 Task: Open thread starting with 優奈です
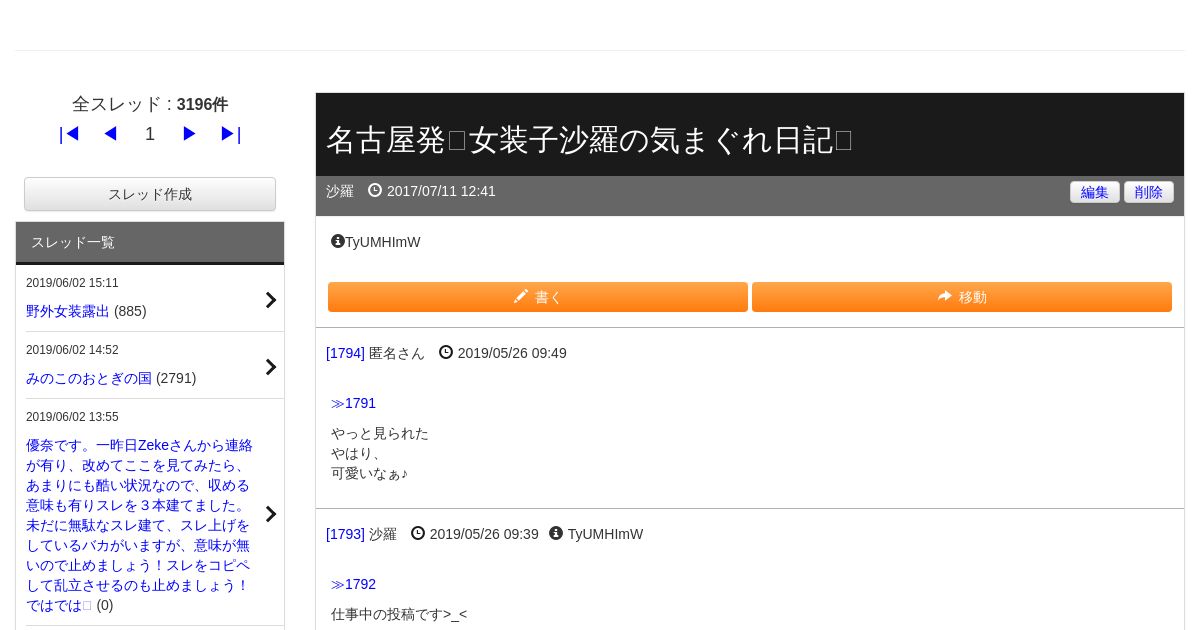(139, 525)
